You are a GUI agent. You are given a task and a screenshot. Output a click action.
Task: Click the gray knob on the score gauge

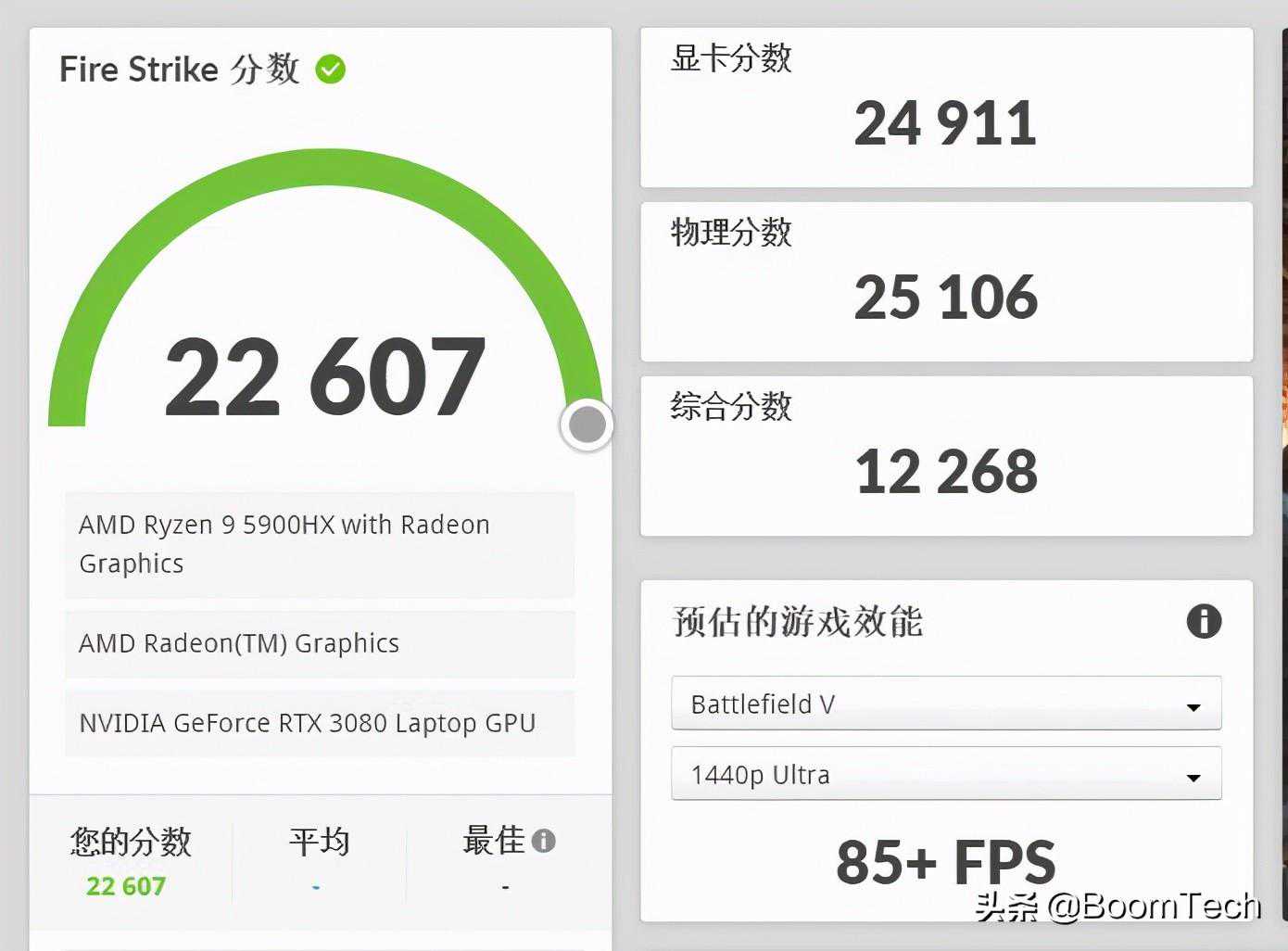point(587,425)
